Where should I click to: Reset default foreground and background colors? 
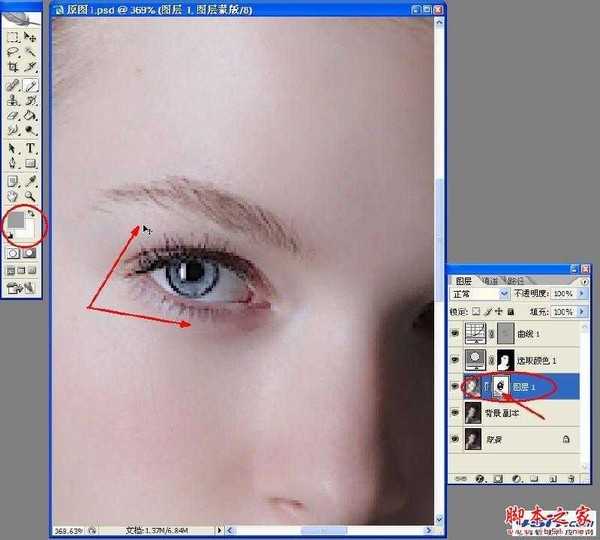(x=10, y=236)
